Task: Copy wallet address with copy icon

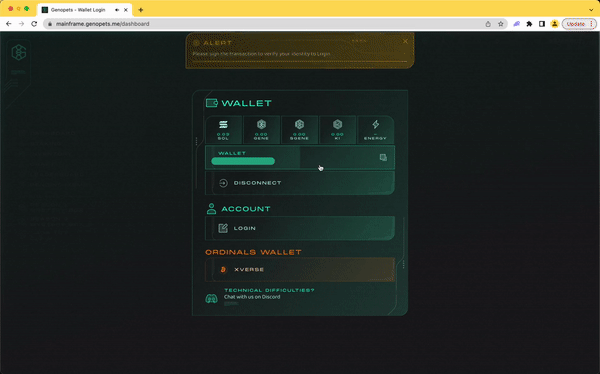Action: pyautogui.click(x=383, y=157)
